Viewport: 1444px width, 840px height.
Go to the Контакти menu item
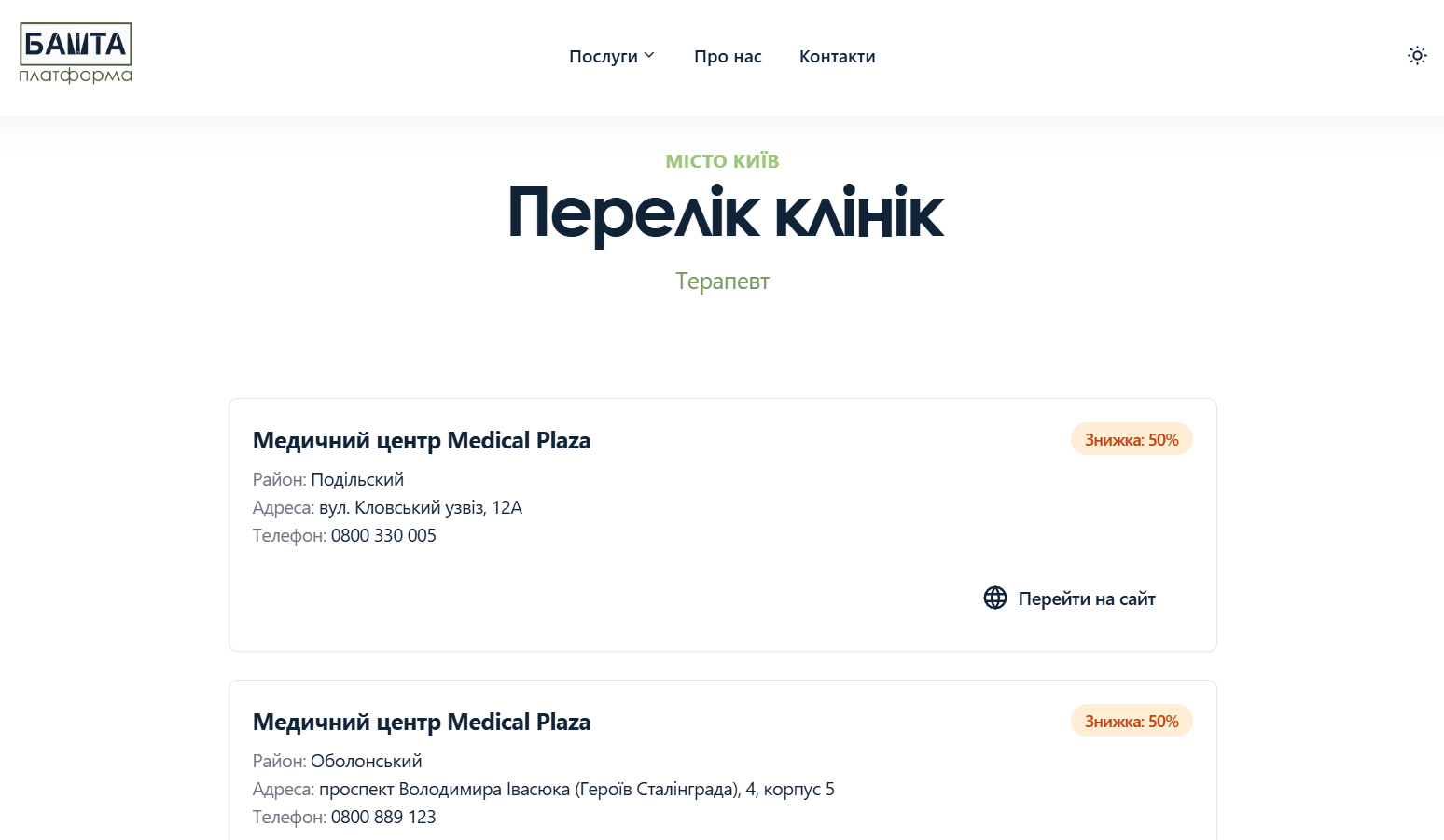pyautogui.click(x=837, y=57)
